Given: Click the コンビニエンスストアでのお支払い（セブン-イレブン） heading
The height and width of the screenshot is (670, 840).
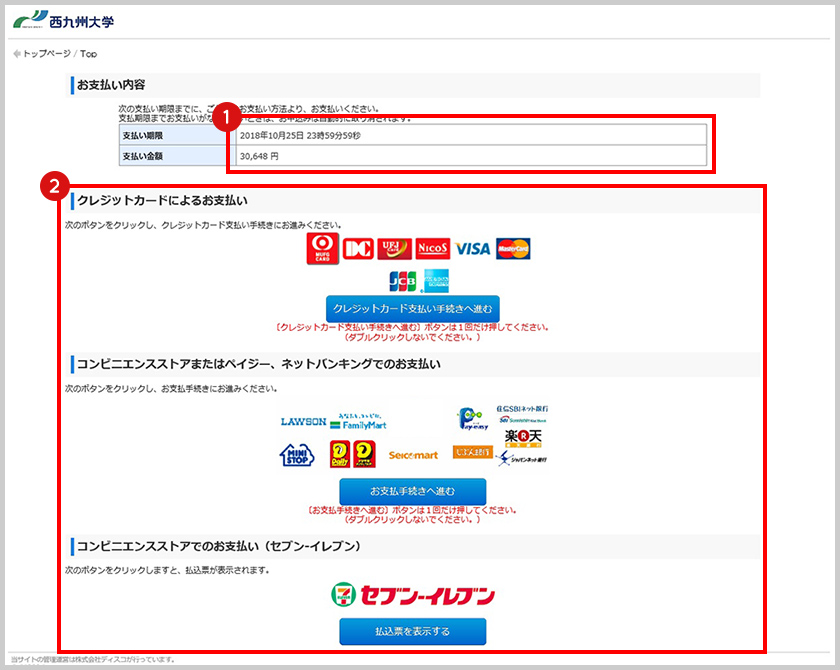Looking at the screenshot, I should (219, 546).
